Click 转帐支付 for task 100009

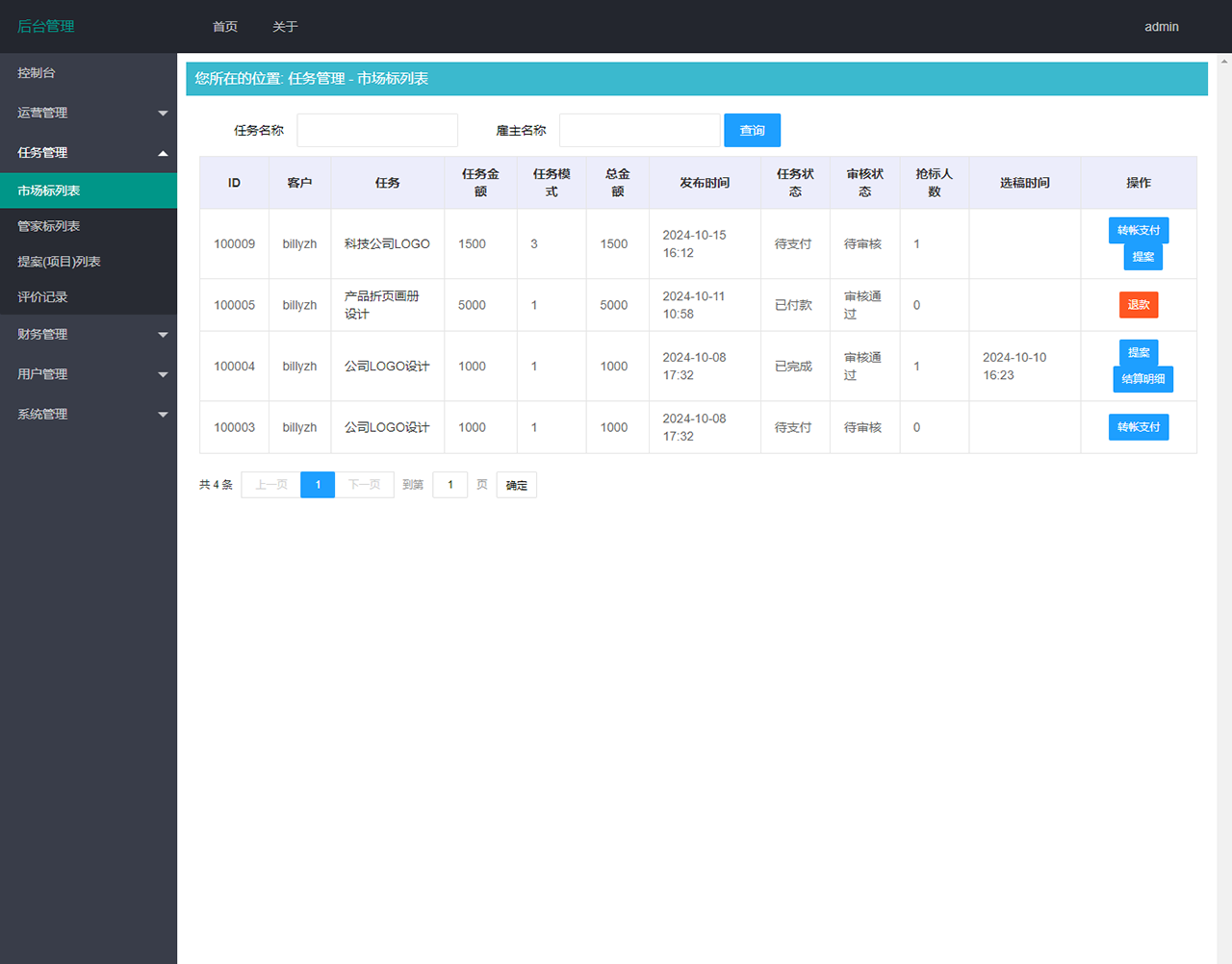tap(1139, 231)
